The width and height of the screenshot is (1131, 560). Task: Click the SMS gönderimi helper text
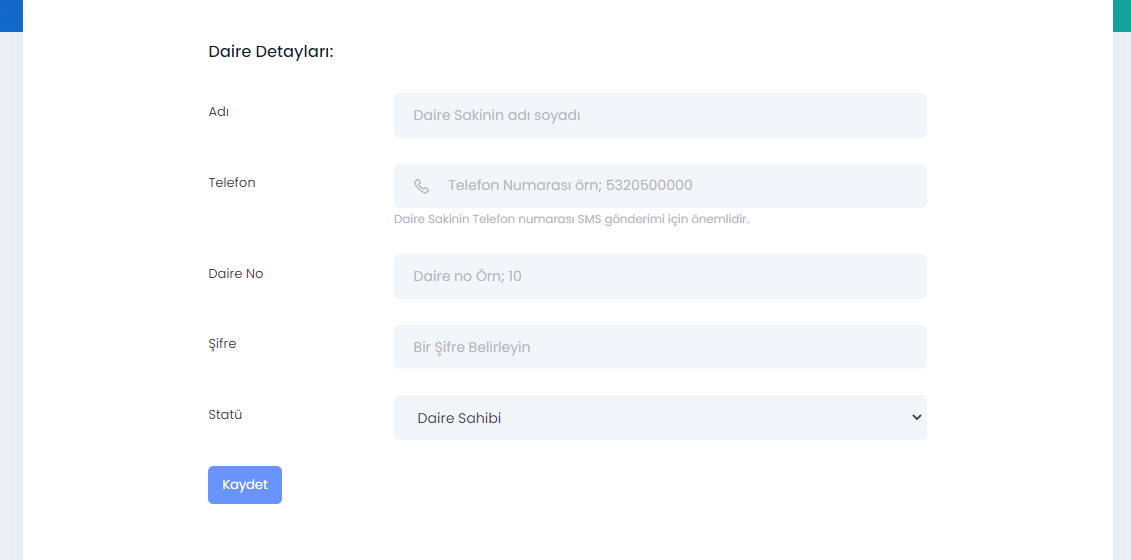coord(572,219)
